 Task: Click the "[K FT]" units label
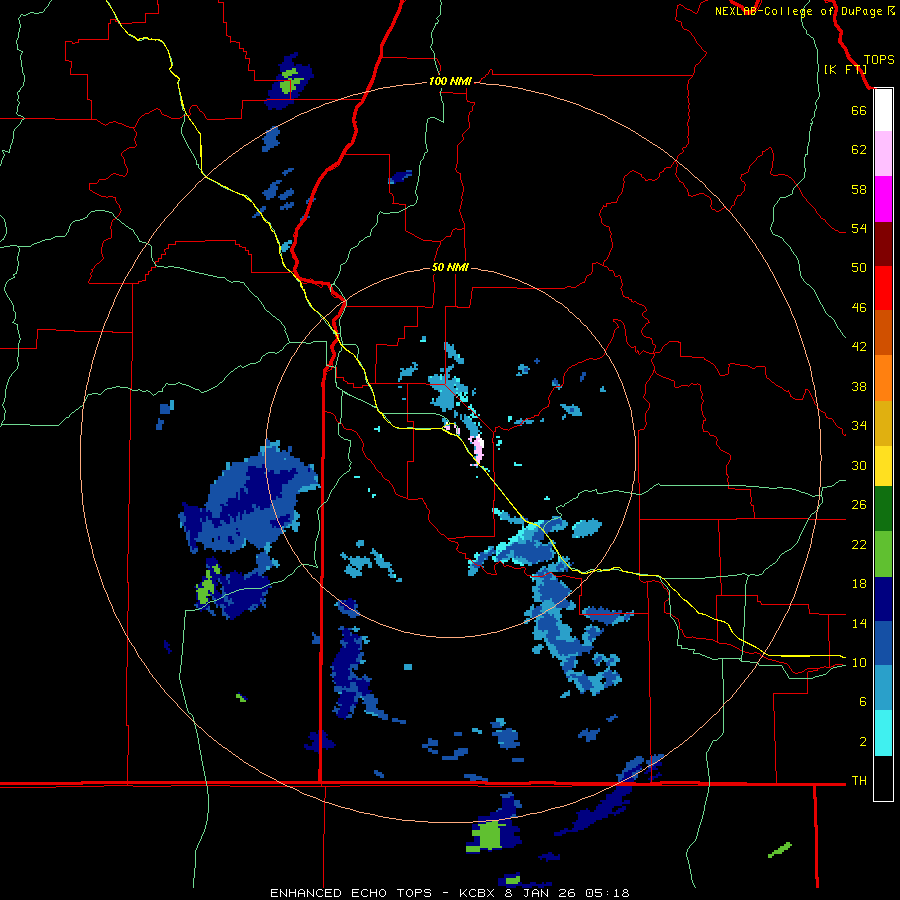pyautogui.click(x=845, y=69)
